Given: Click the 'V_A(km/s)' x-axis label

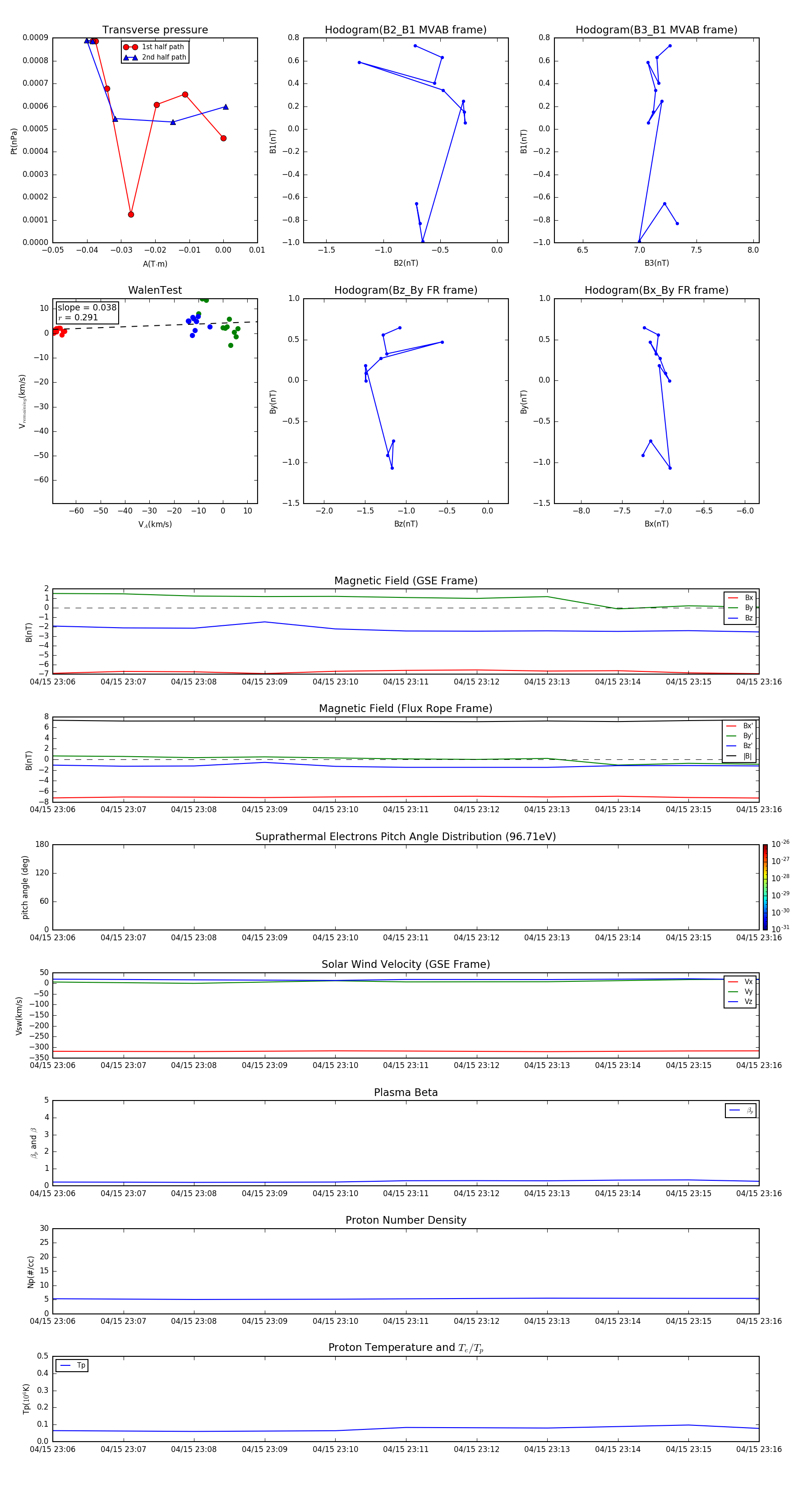Looking at the screenshot, I should click(x=155, y=524).
